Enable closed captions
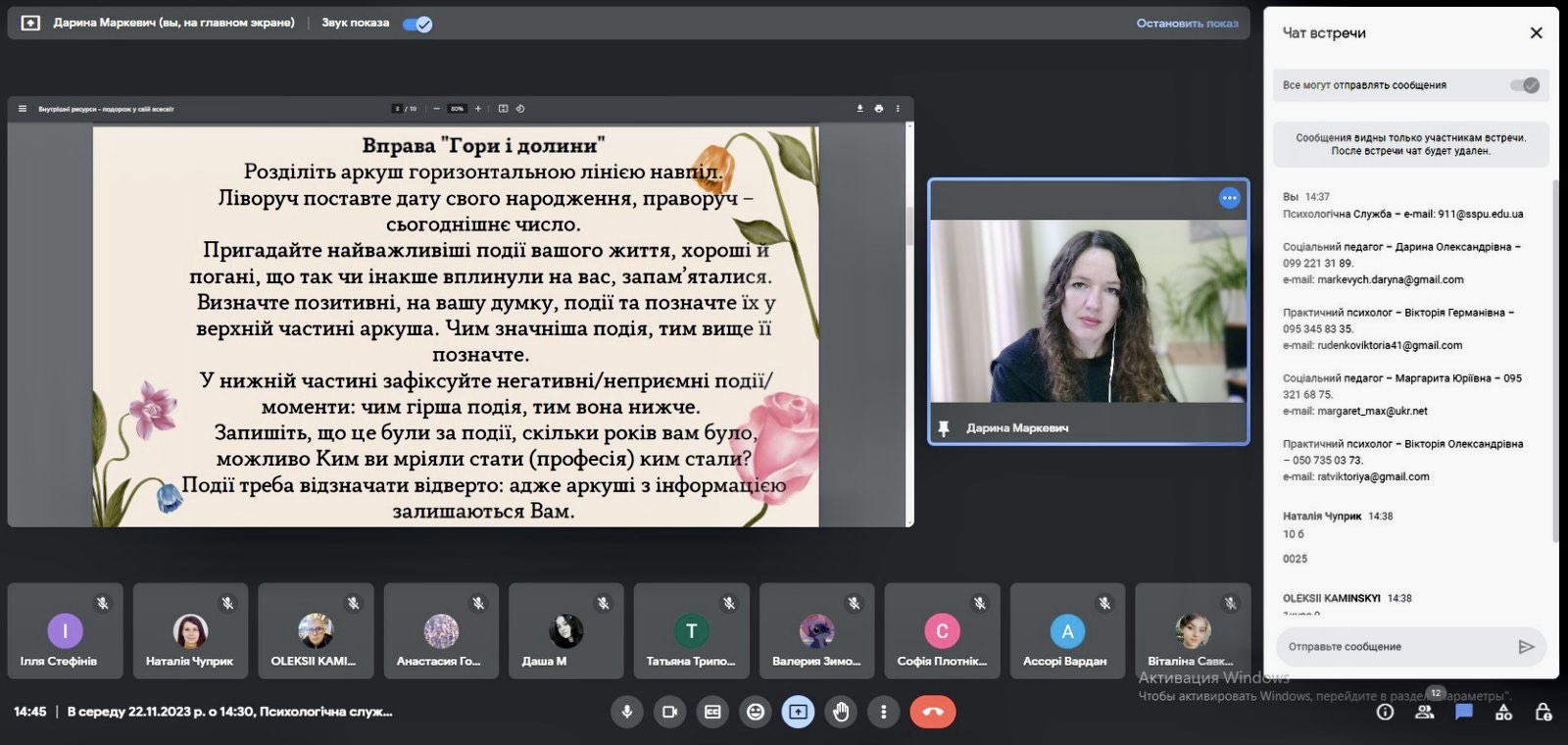This screenshot has height=745, width=1568. 712,712
